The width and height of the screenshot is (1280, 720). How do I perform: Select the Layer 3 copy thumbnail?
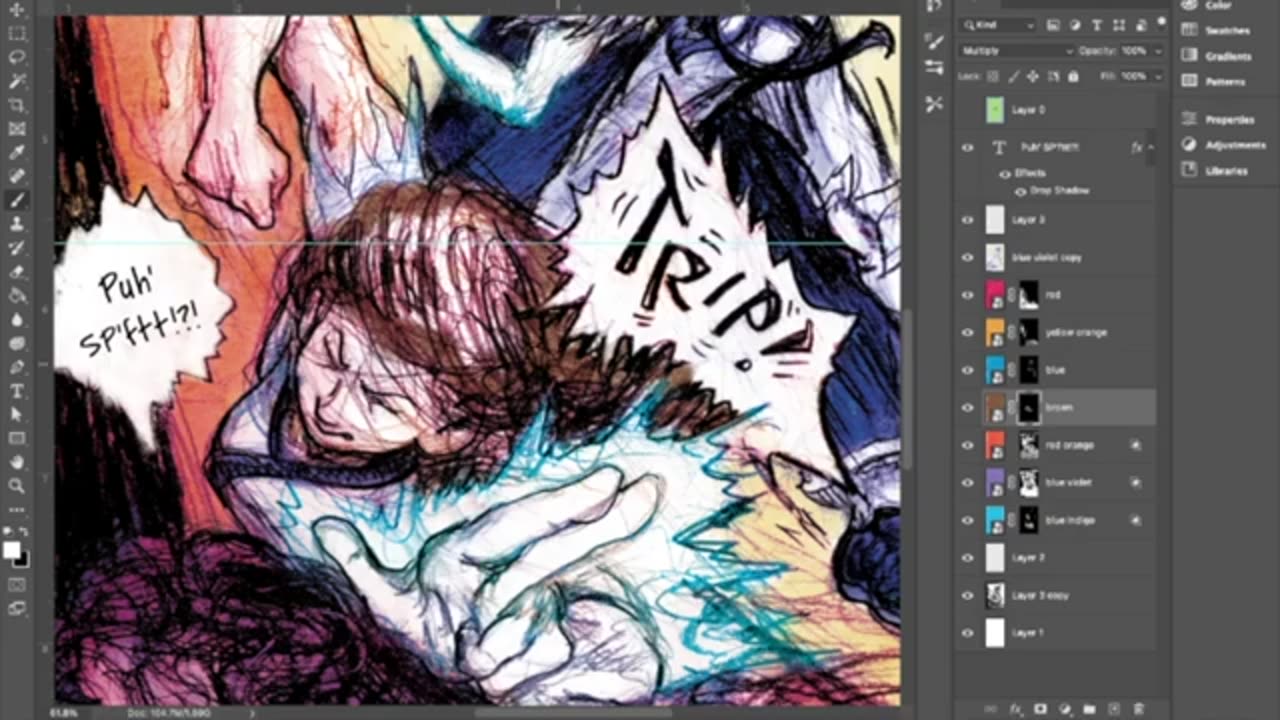tap(995, 595)
